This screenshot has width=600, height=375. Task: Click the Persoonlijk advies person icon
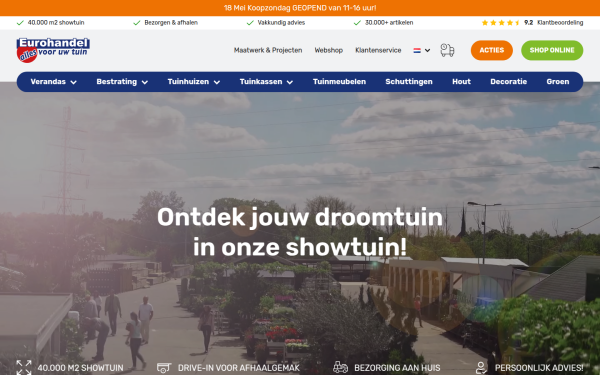point(481,368)
